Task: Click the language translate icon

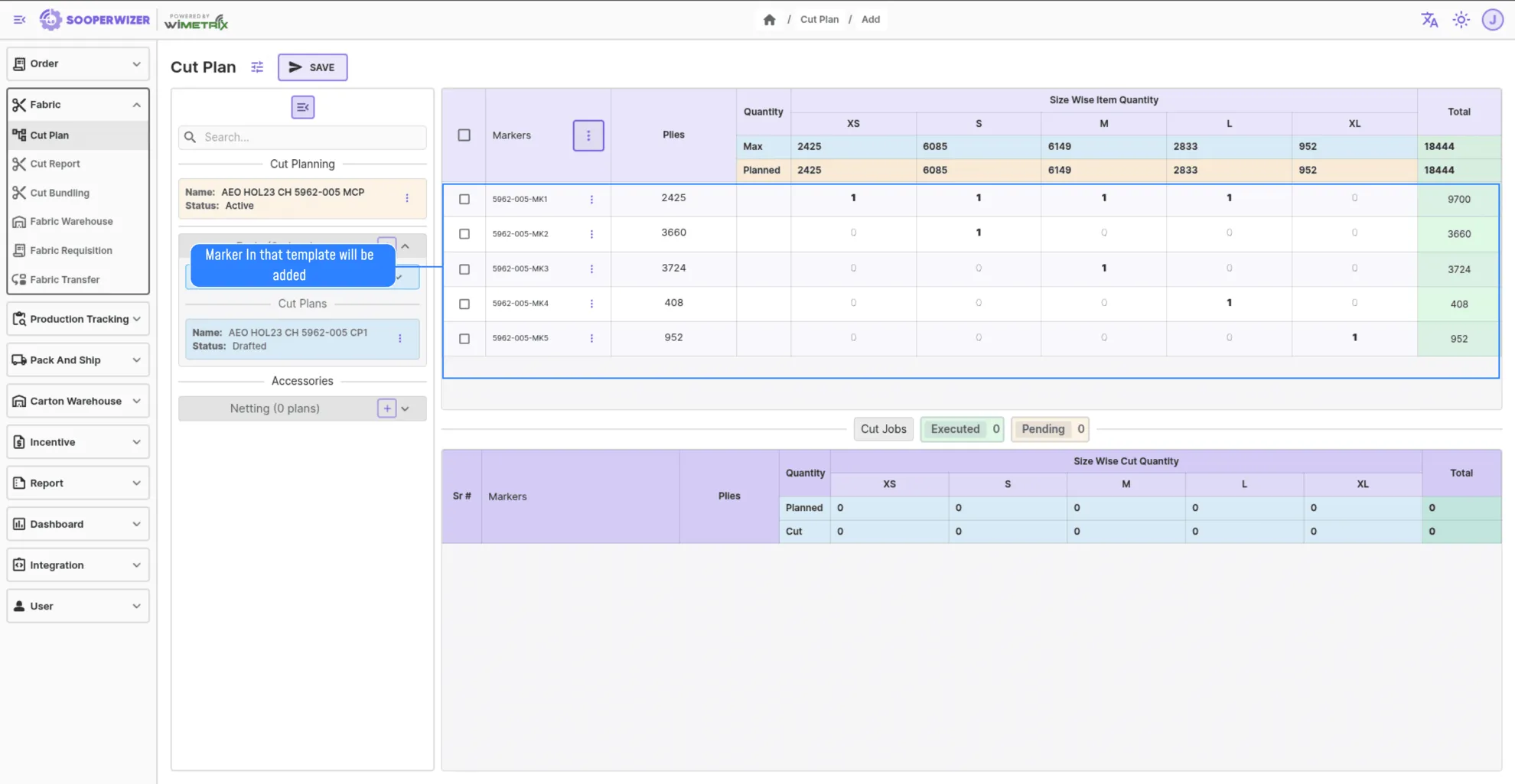Action: (1429, 20)
